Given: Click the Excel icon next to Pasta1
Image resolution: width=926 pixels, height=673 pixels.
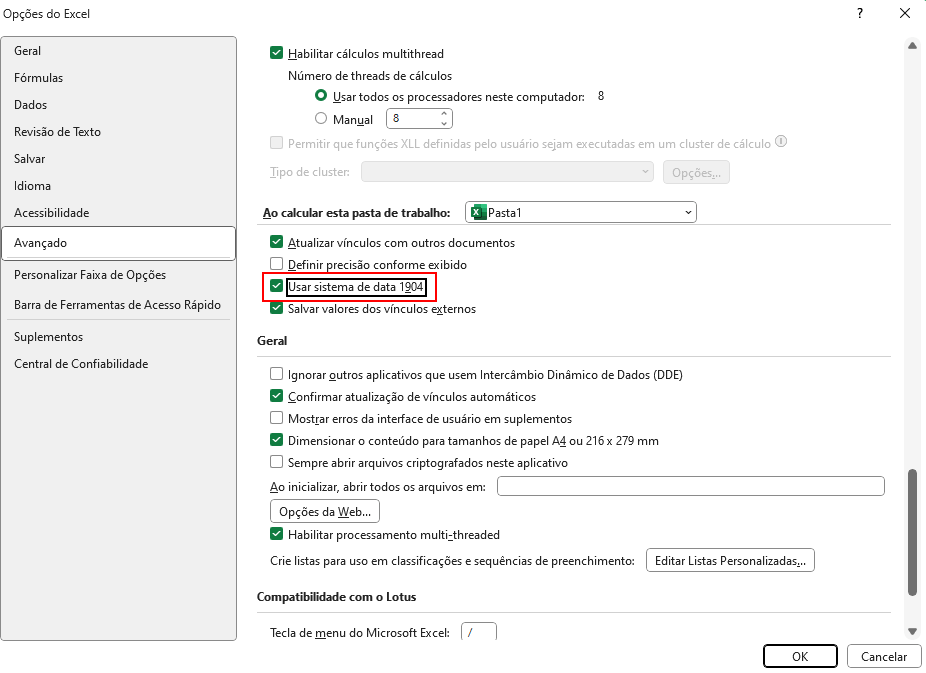Looking at the screenshot, I should tap(478, 212).
